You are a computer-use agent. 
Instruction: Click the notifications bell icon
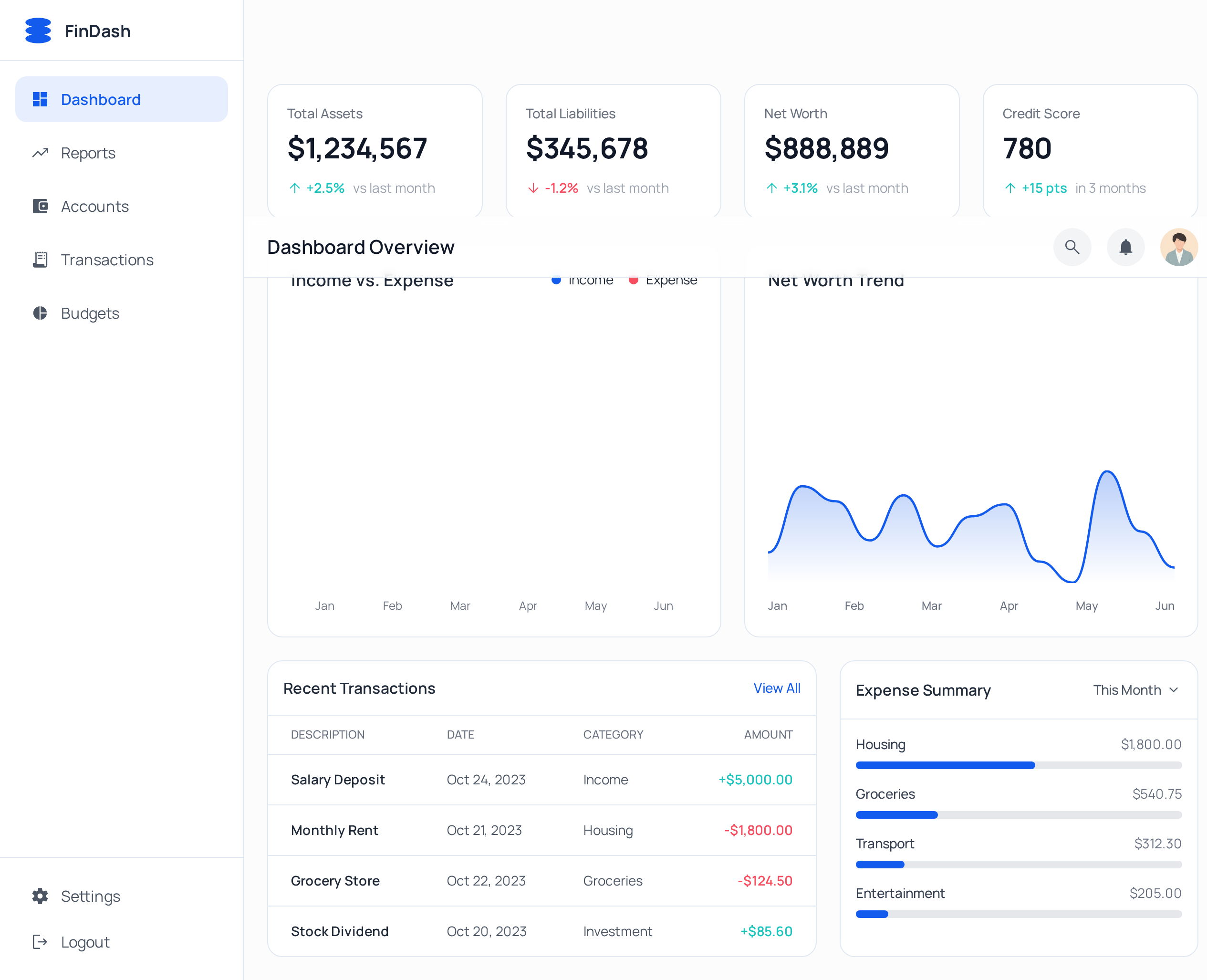pyautogui.click(x=1125, y=247)
